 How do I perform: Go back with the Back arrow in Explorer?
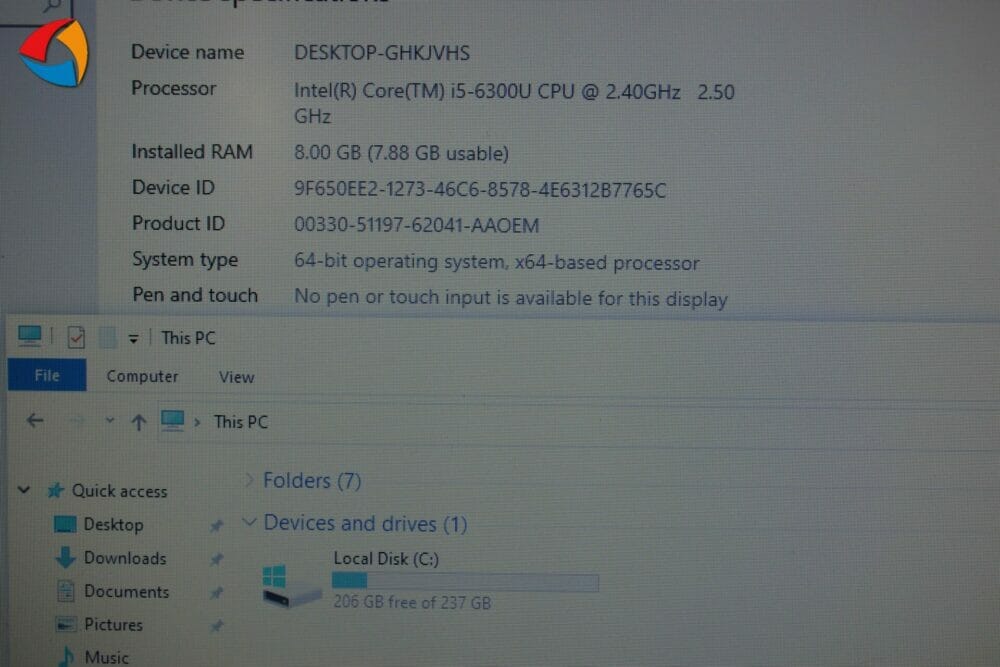35,420
